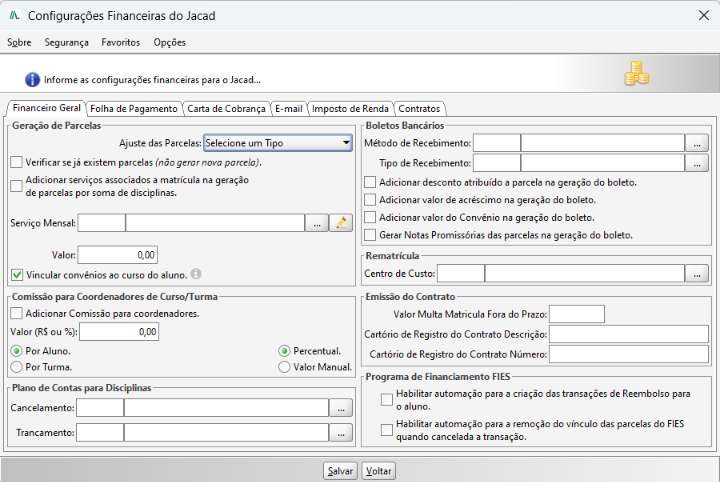Select the Valor Manual radio button

(x=284, y=367)
